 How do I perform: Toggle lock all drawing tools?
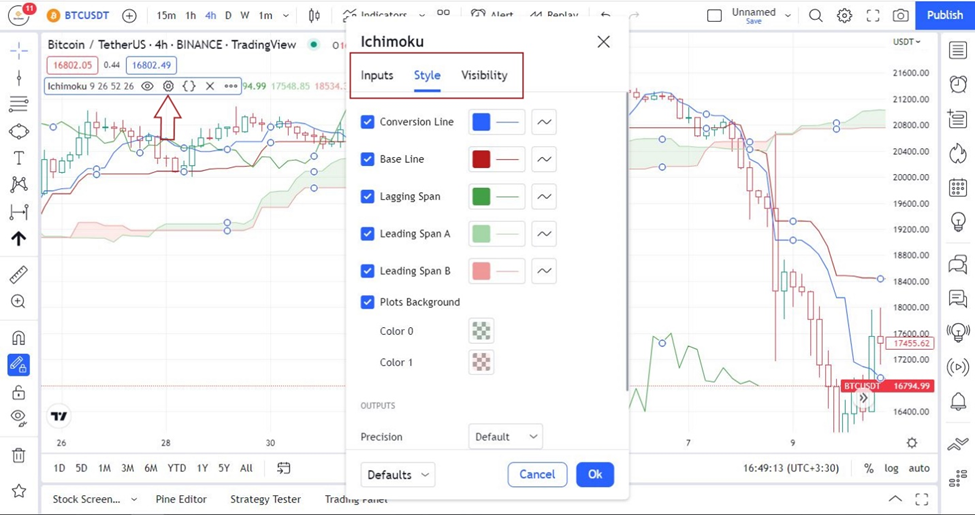point(19,392)
